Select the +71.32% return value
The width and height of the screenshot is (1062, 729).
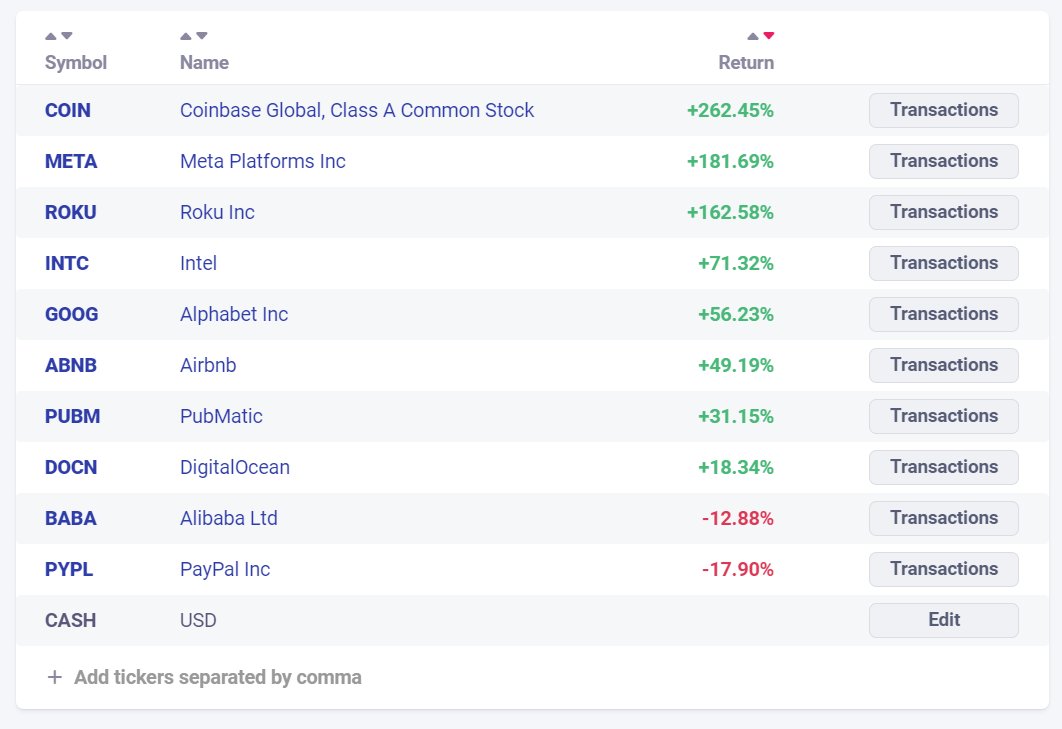736,263
